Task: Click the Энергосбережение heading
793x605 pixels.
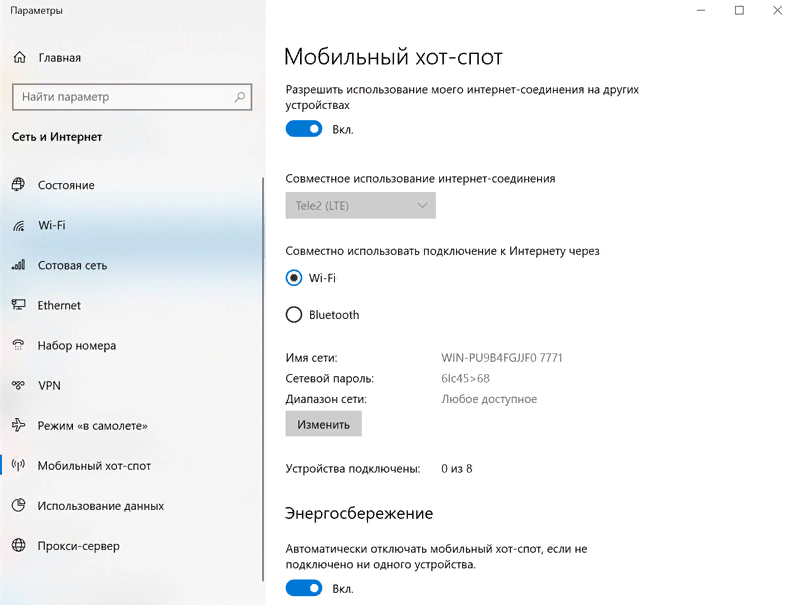Action: [359, 513]
